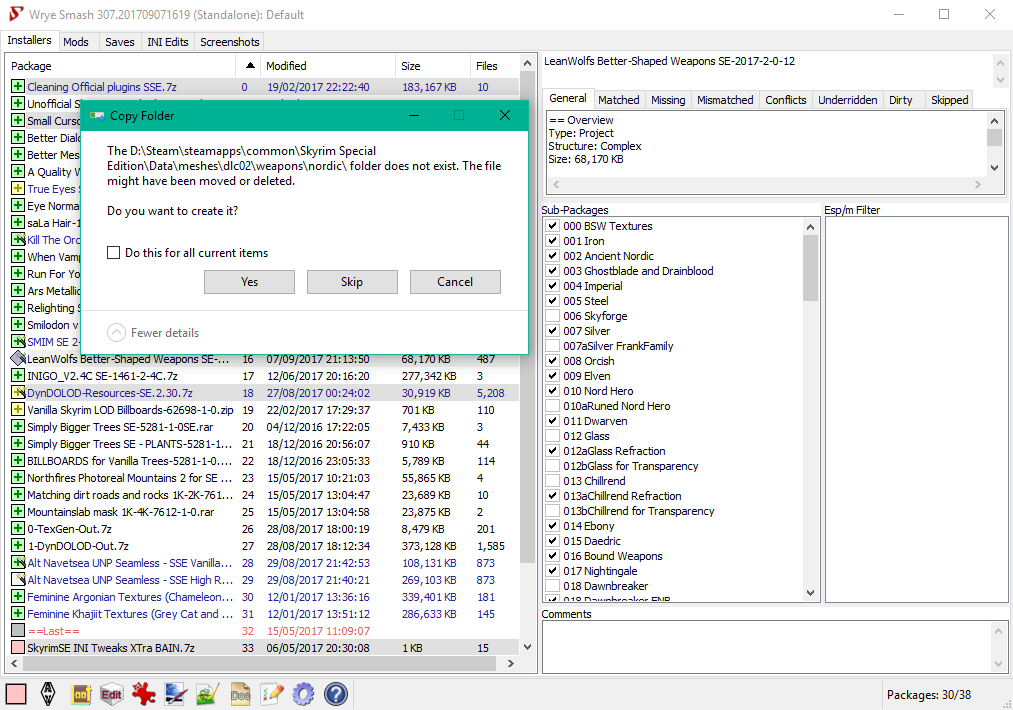Launch Skyrim via the dragon logo icon

(x=48, y=694)
